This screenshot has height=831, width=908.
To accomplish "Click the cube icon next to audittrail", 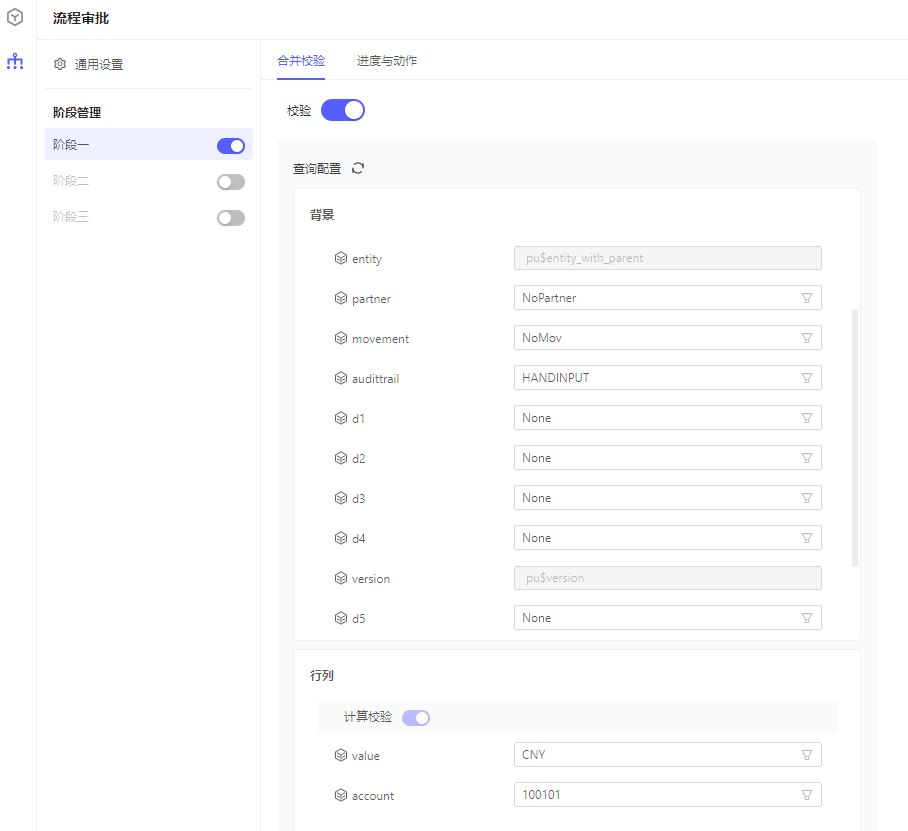I will [340, 378].
